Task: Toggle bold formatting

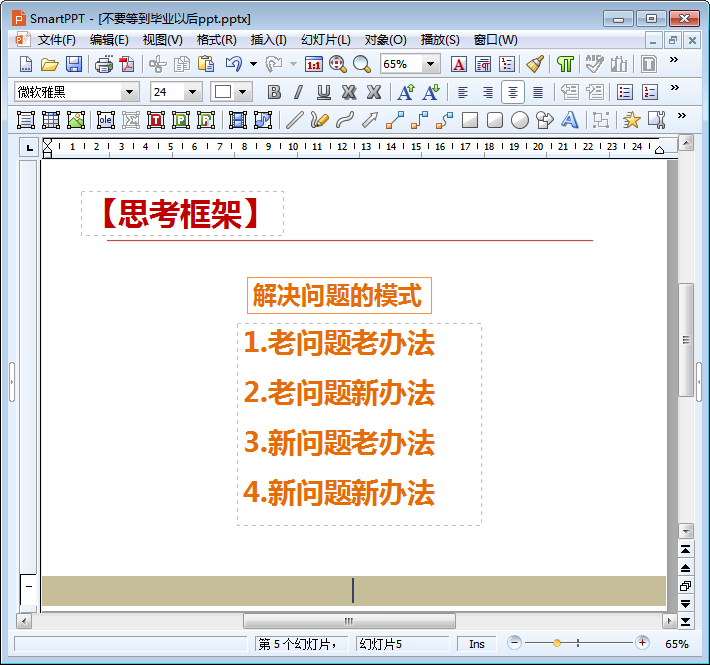Action: pyautogui.click(x=274, y=92)
